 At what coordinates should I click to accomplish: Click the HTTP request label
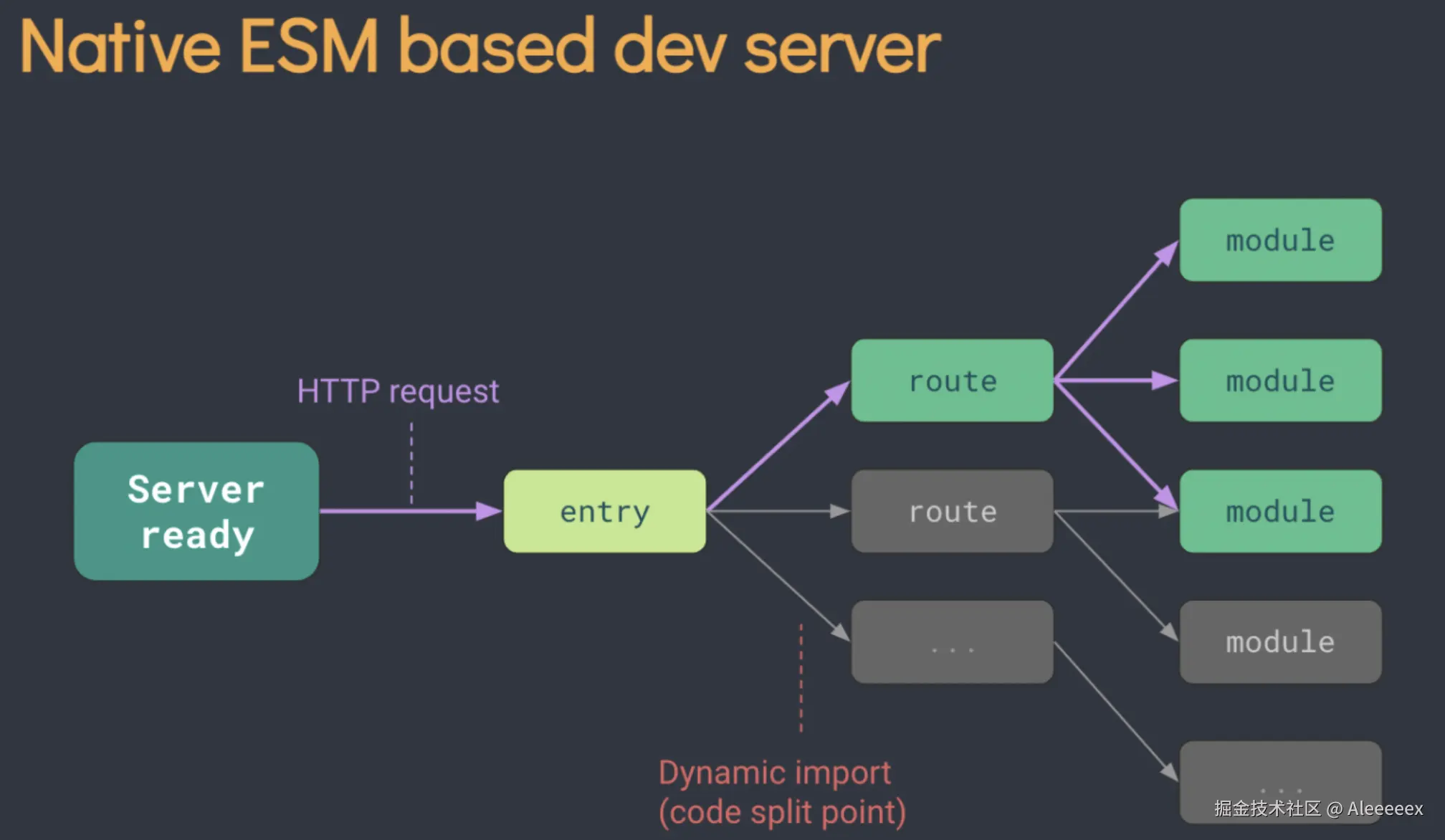tap(398, 391)
